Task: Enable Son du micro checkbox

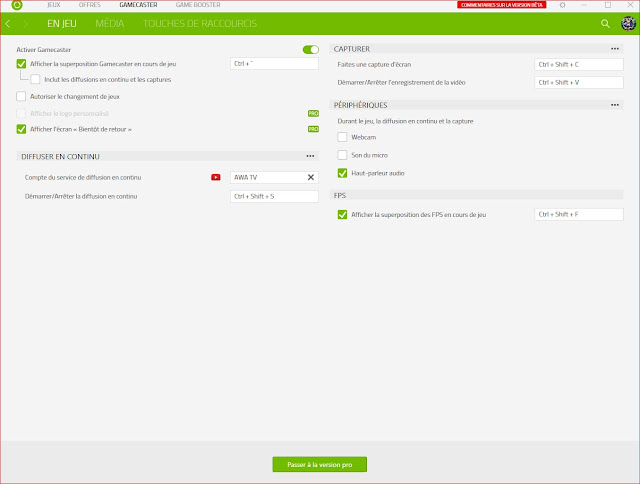Action: 342,155
